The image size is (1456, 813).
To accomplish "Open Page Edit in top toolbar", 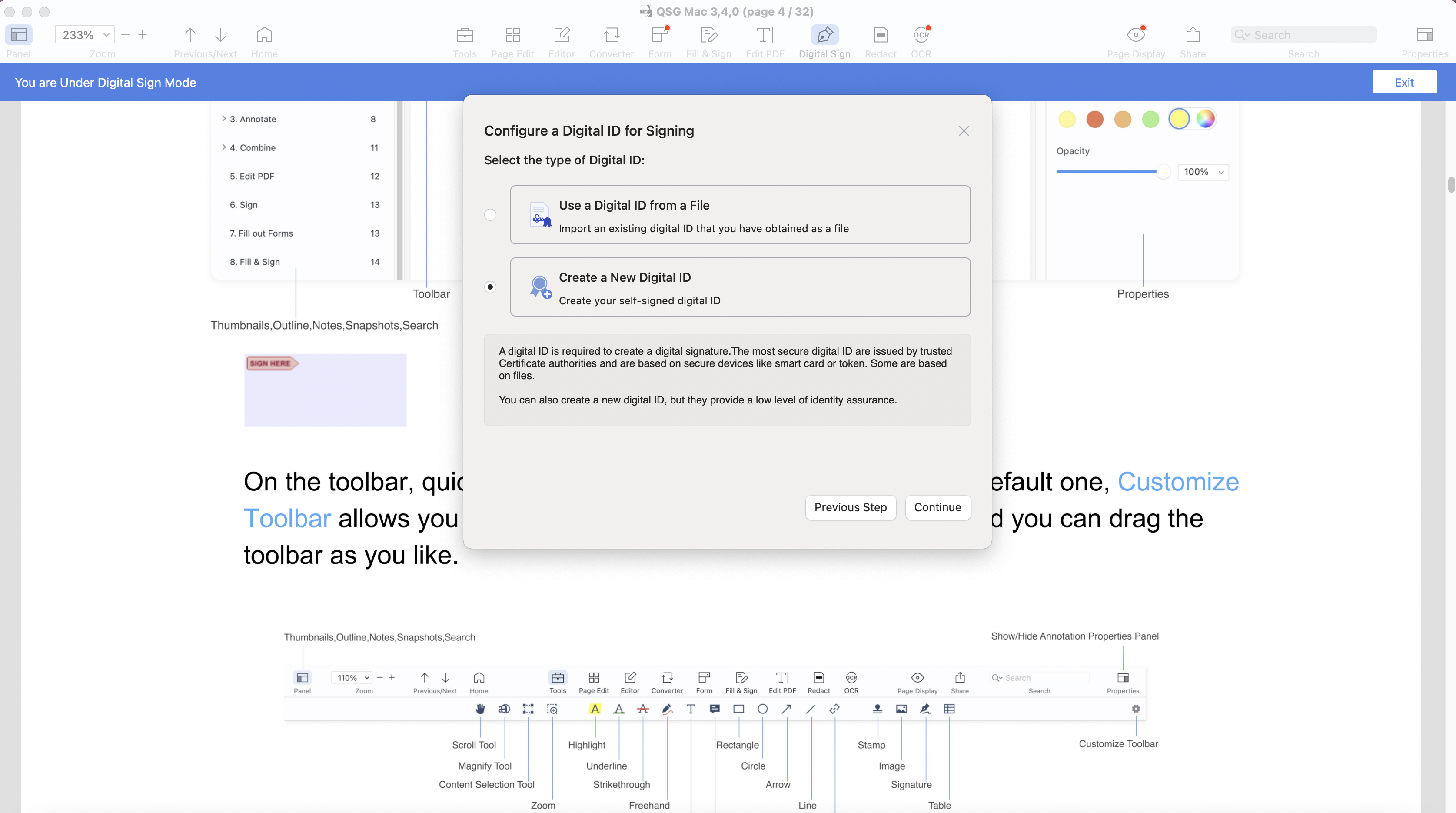I will point(512,35).
